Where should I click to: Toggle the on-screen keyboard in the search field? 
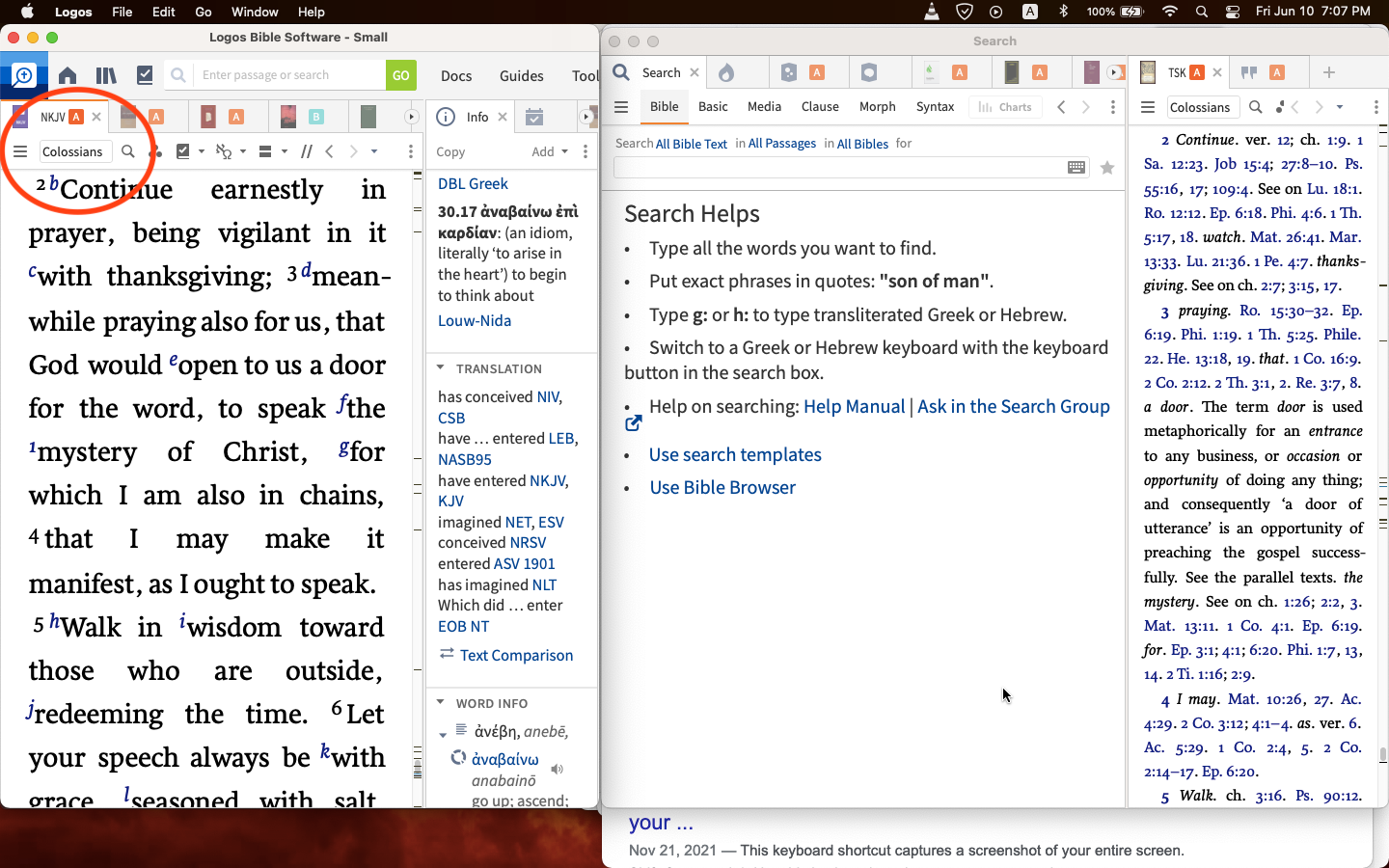pyautogui.click(x=1076, y=166)
